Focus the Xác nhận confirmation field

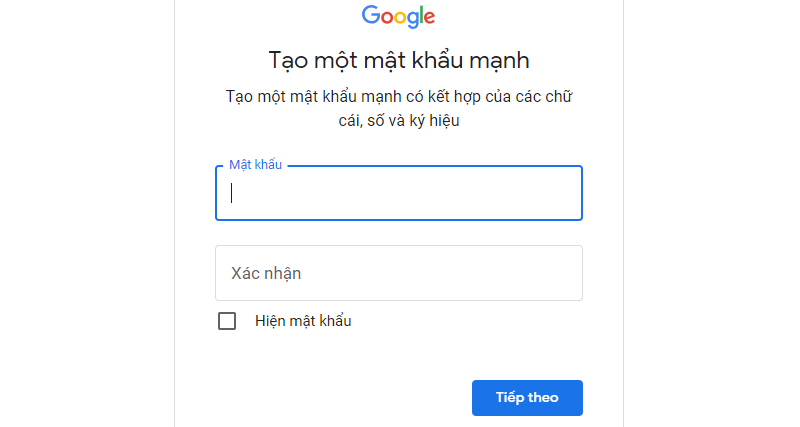coord(398,273)
